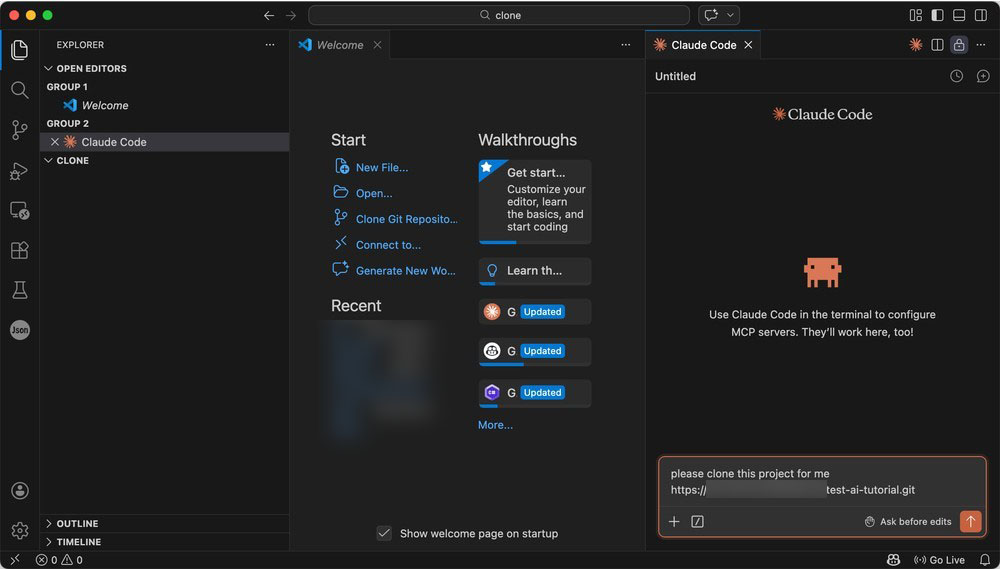The image size is (1000, 569).
Task: Toggle the bottom Panel
Action: tap(959, 15)
